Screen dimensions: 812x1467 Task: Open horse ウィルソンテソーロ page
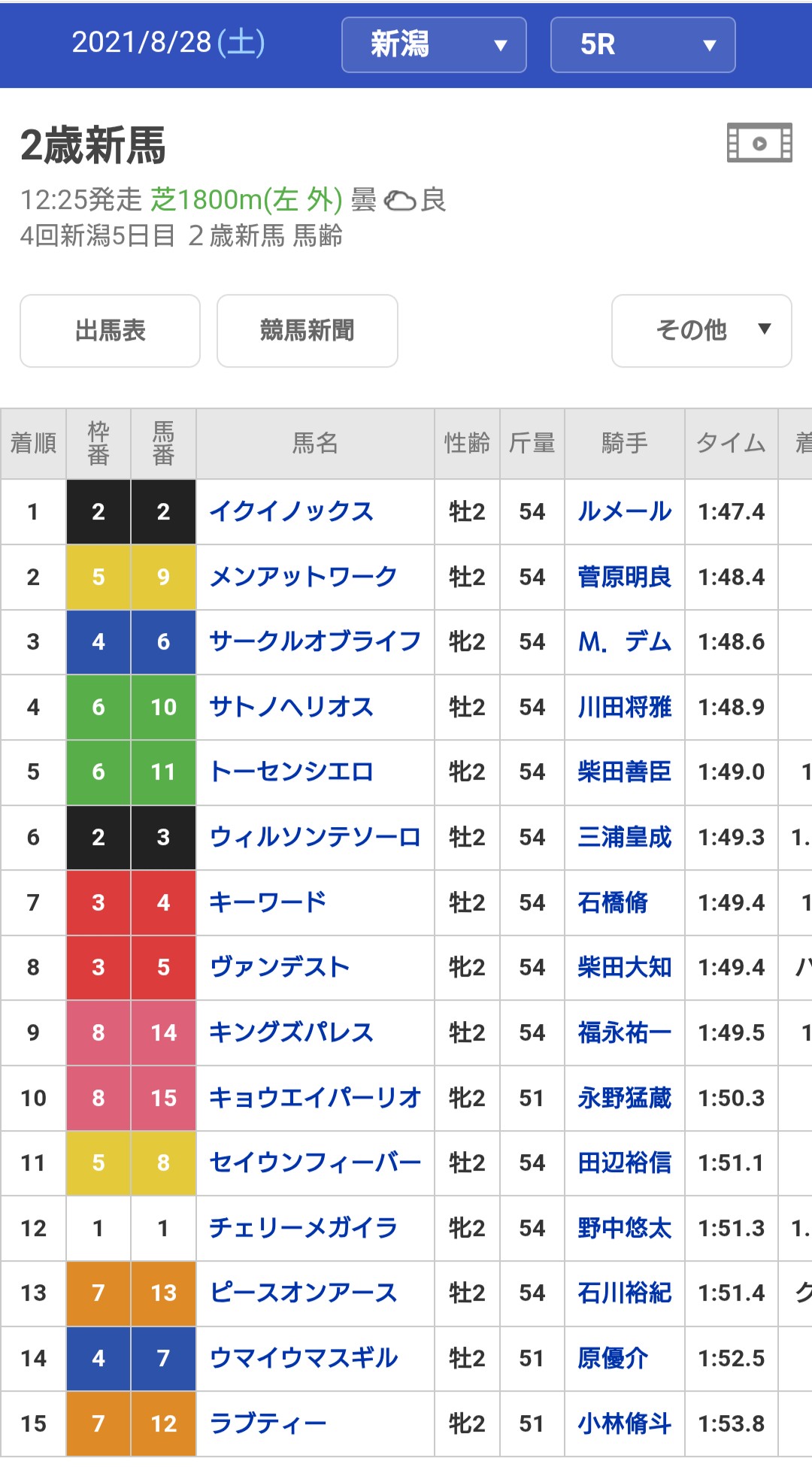coord(314,838)
